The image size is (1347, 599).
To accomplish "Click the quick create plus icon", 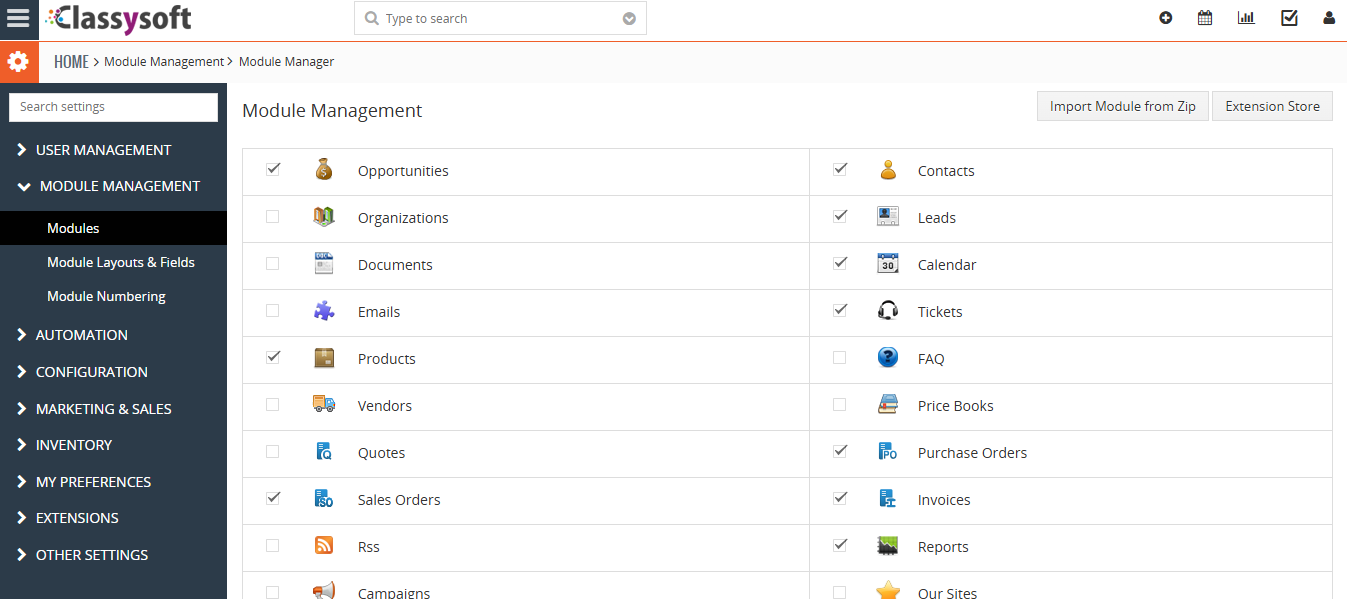I will tap(1165, 18).
